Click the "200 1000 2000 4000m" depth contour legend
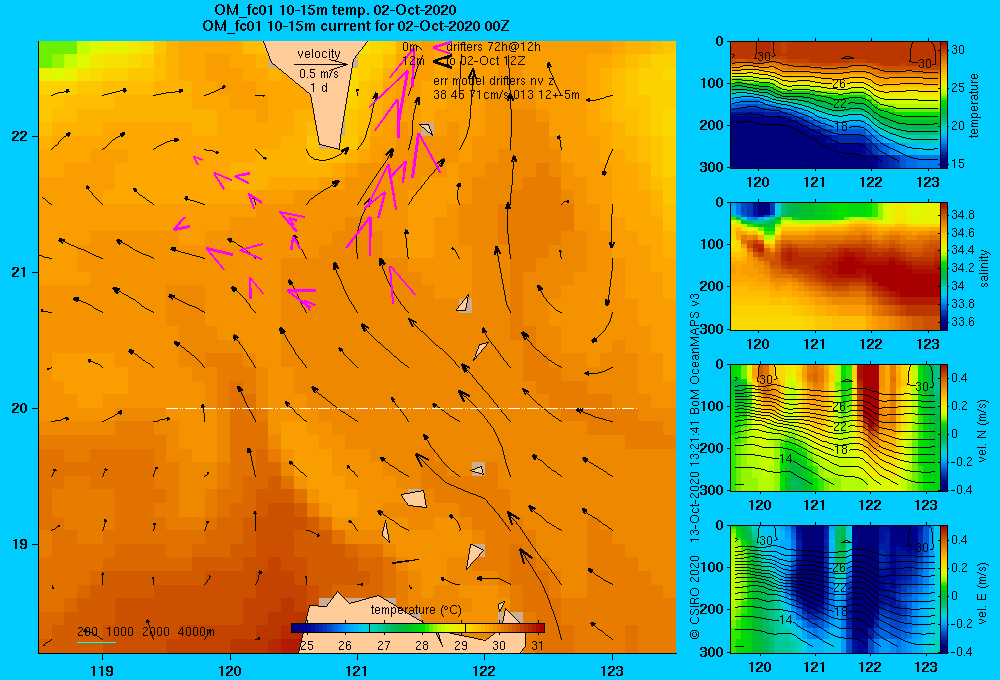The height and width of the screenshot is (680, 1000). [x=146, y=632]
